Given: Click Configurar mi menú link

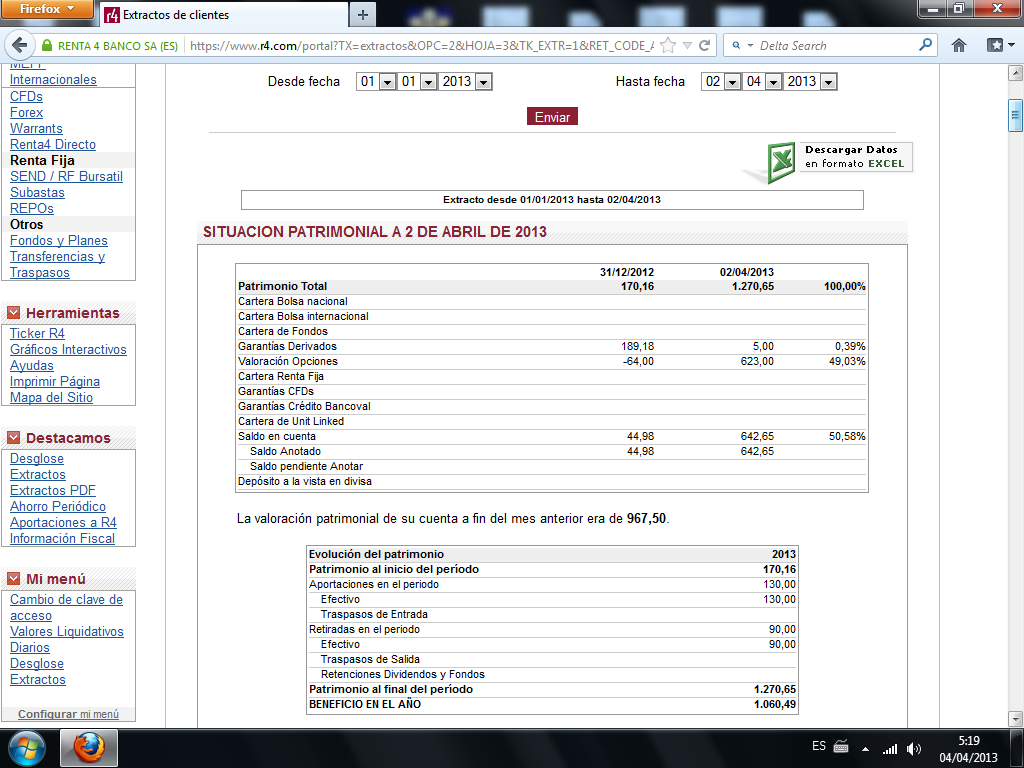Looking at the screenshot, I should tap(68, 714).
